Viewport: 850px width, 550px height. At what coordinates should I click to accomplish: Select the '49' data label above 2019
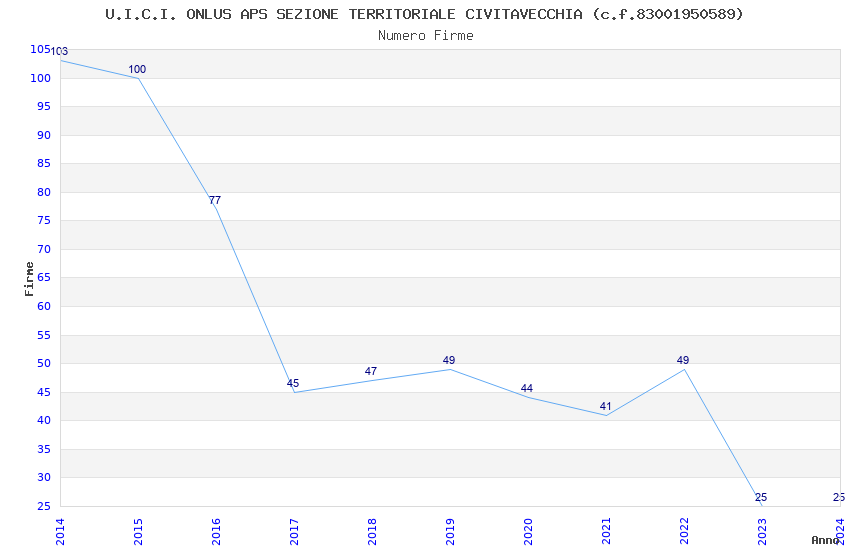pos(449,360)
